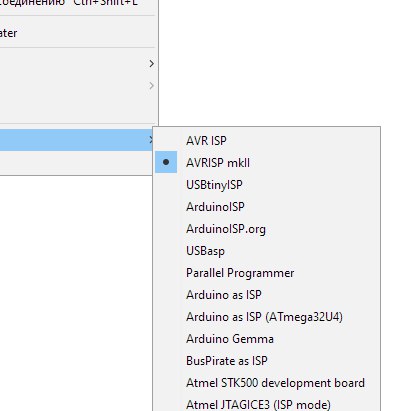Select the AVR ISP programmer
Screen dimensions: 397x411
tap(266, 140)
